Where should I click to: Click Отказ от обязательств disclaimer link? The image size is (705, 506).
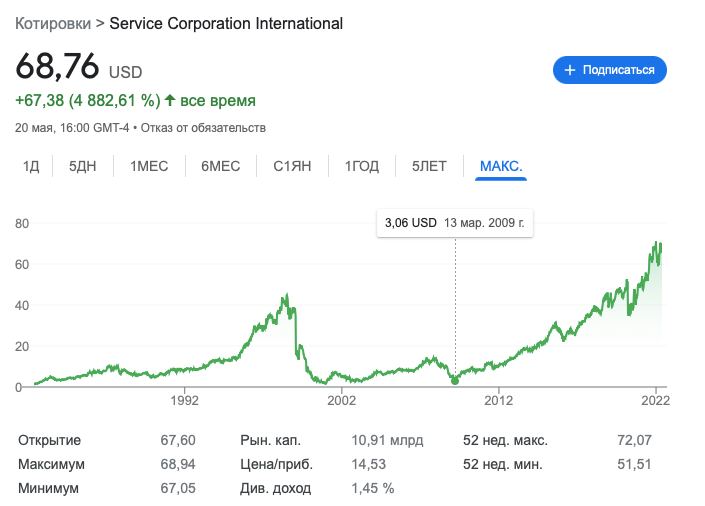203,128
